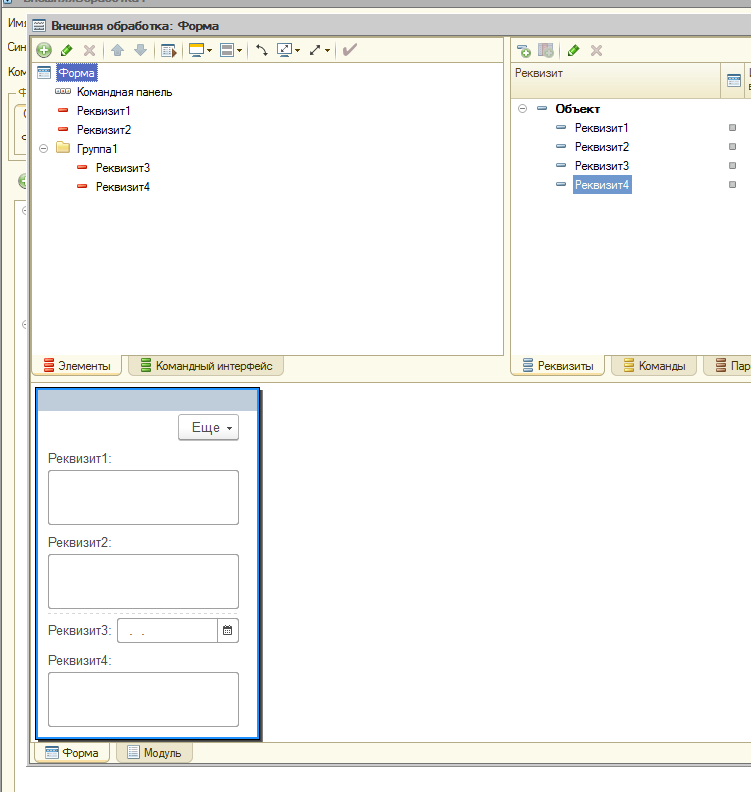The image size is (751, 792).
Task: Select the Форма root node in elements tree
Action: tap(76, 73)
